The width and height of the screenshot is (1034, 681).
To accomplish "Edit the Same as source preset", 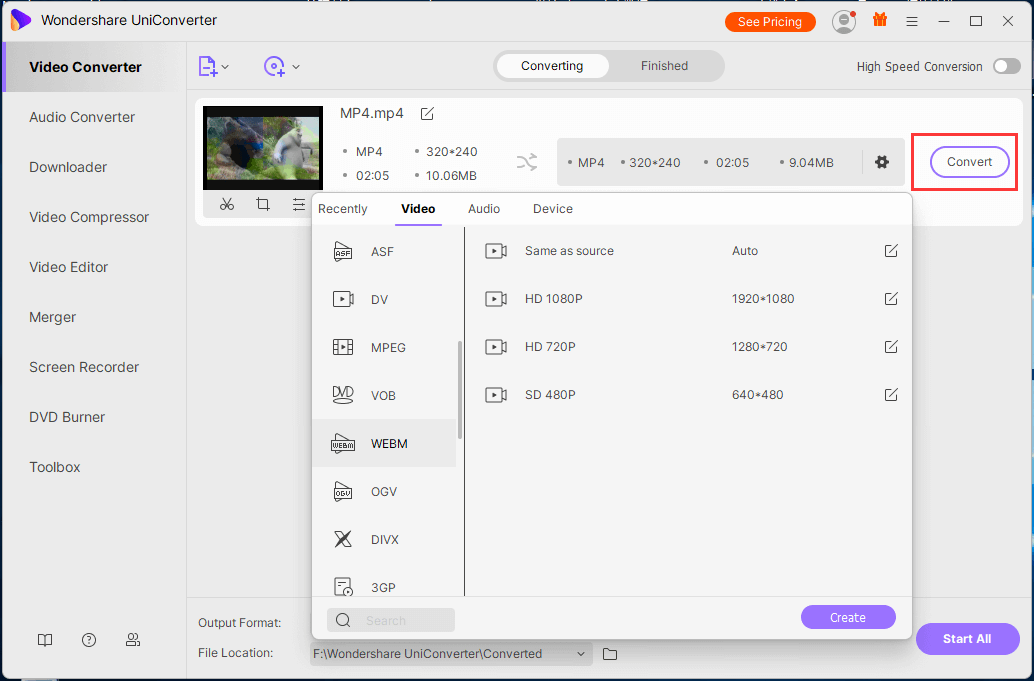I will [x=891, y=251].
